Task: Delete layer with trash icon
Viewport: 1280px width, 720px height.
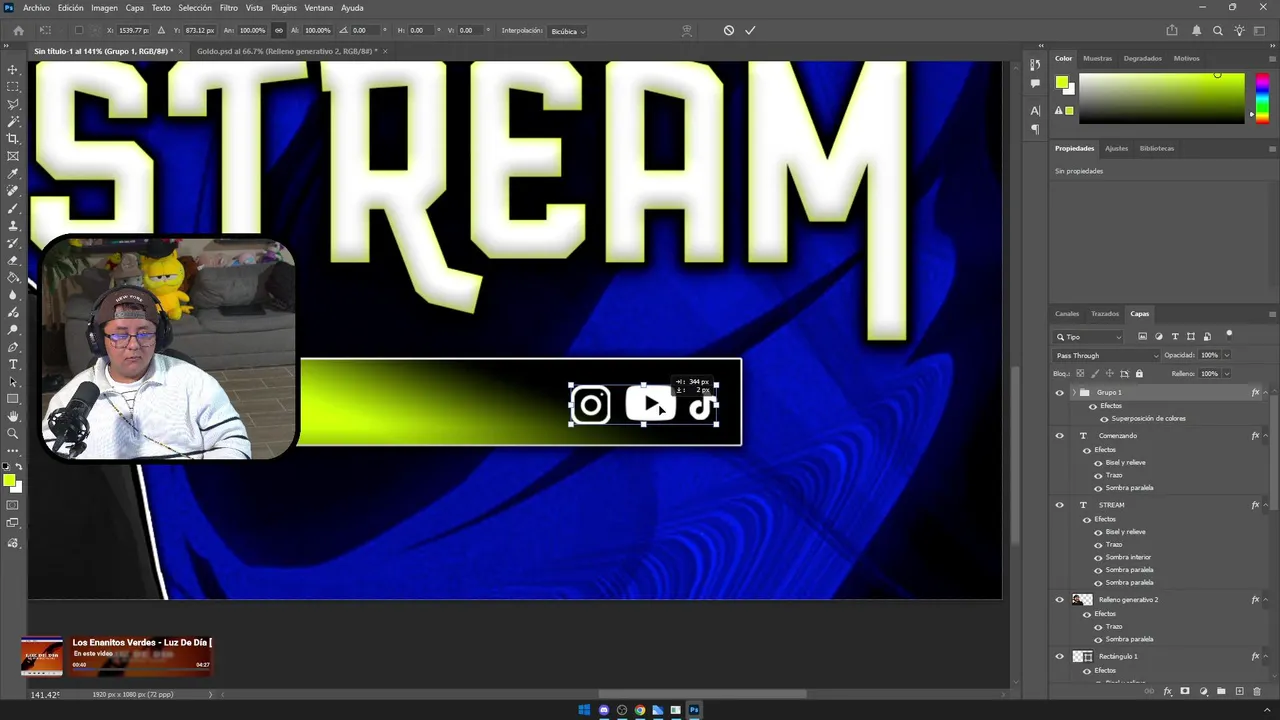Action: click(1257, 691)
